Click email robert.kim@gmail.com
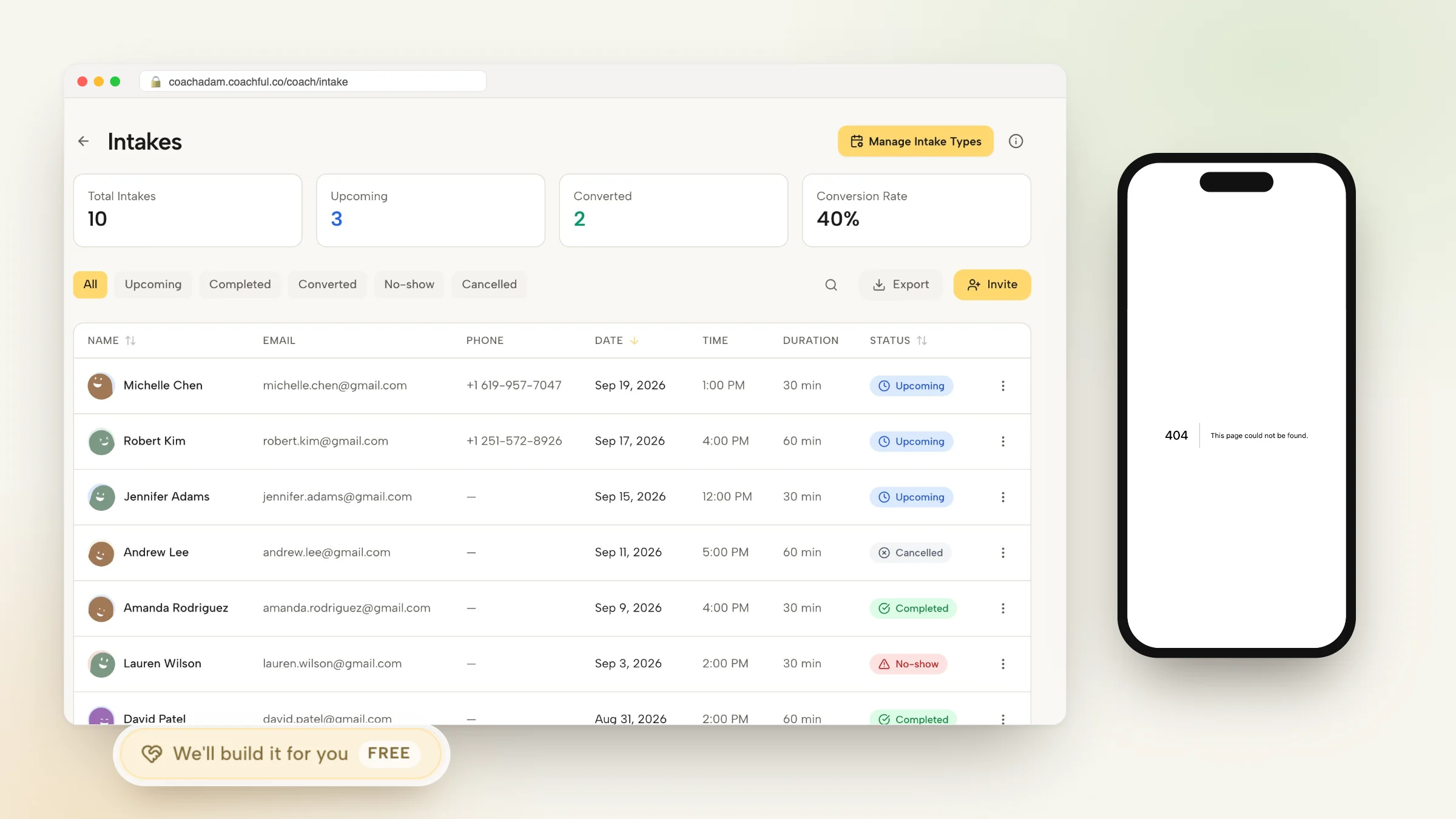 pos(325,441)
